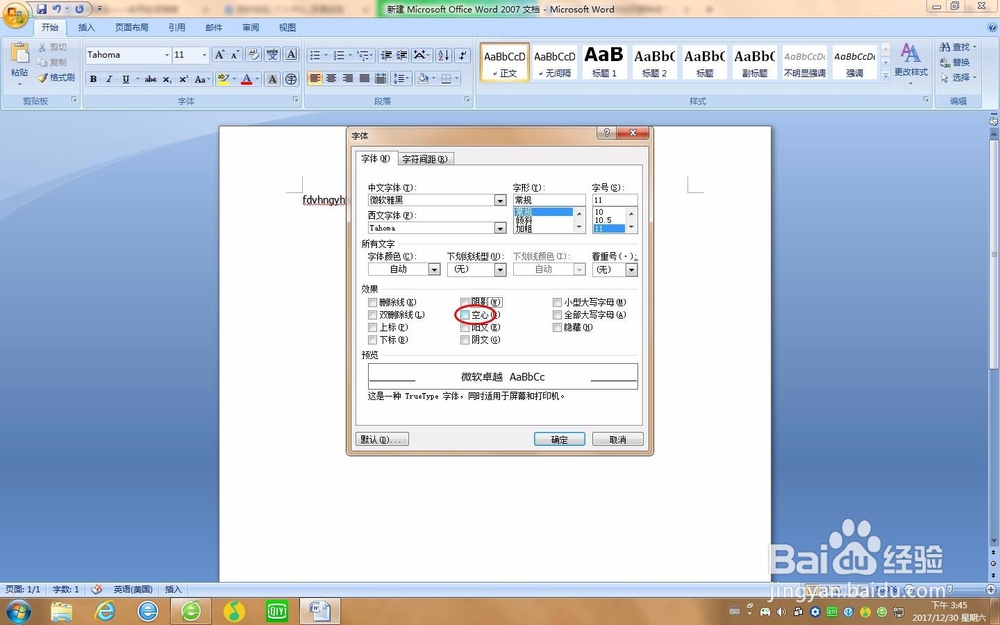Open the 中文字体 font dropdown
This screenshot has height=625, width=1000.
tap(500, 200)
